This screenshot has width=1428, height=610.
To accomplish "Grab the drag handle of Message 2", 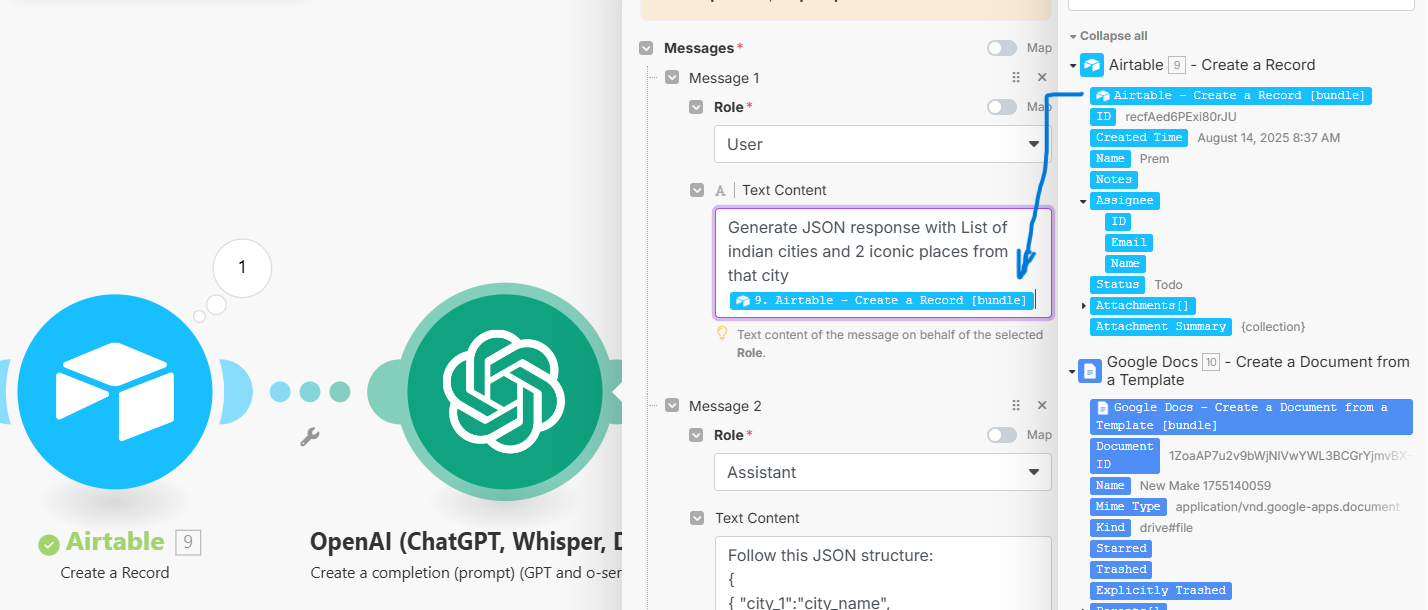I will (1016, 406).
